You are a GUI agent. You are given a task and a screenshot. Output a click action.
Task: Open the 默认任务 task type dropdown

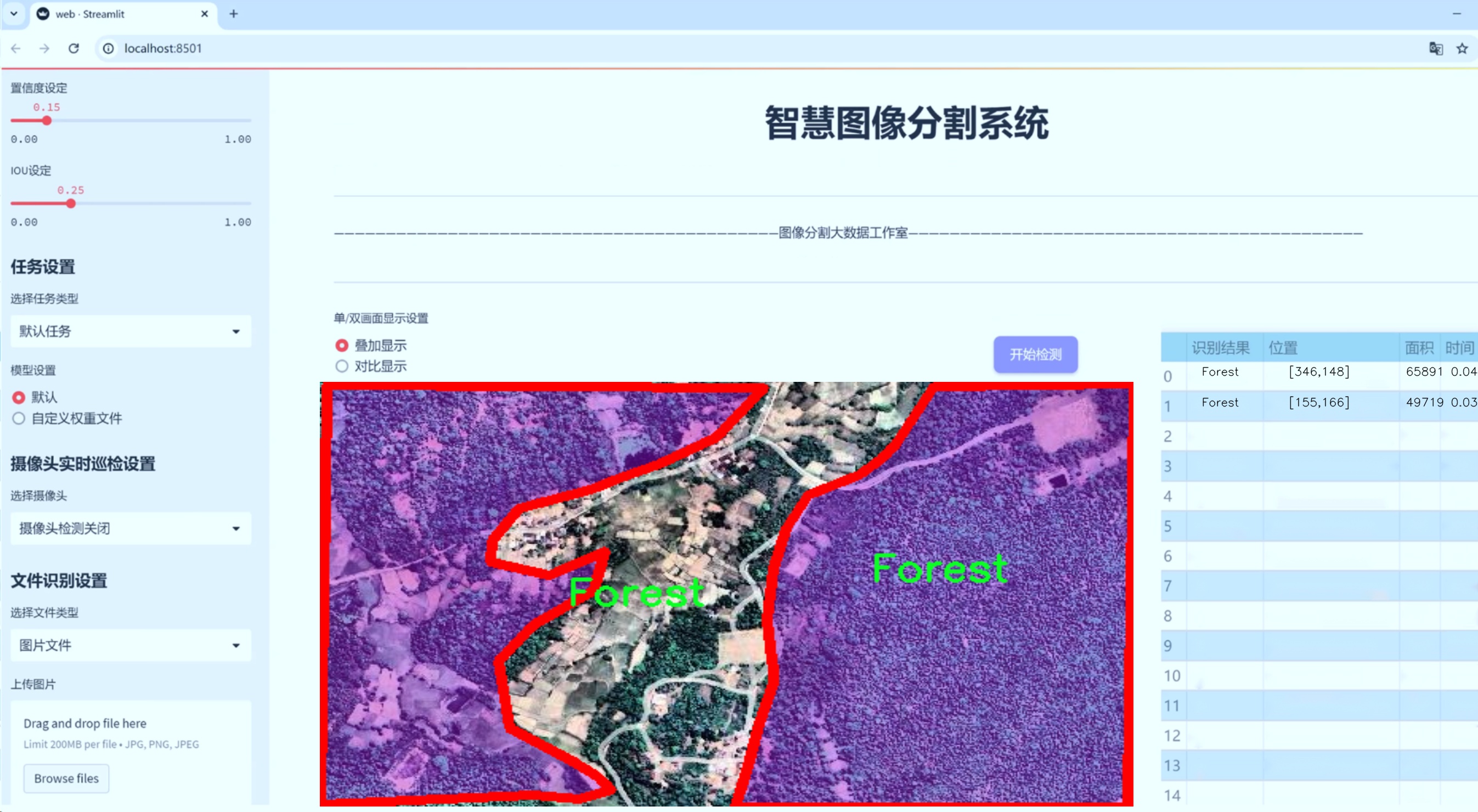click(131, 331)
